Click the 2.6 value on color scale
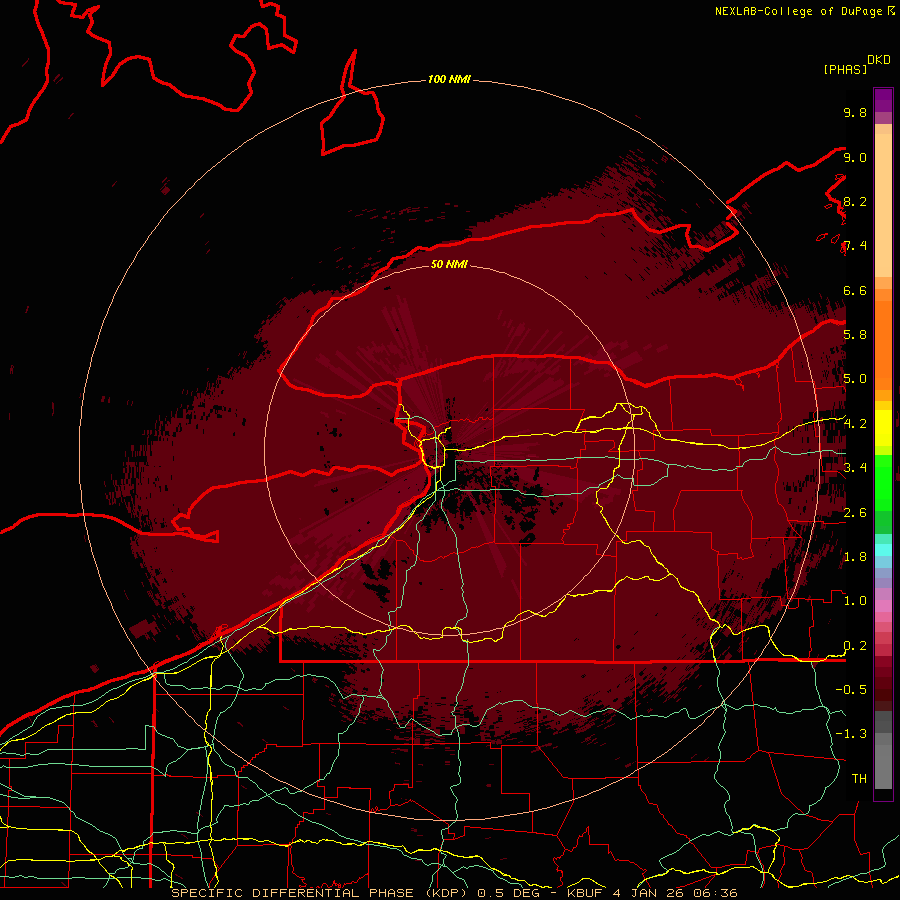This screenshot has width=900, height=900. 855,513
